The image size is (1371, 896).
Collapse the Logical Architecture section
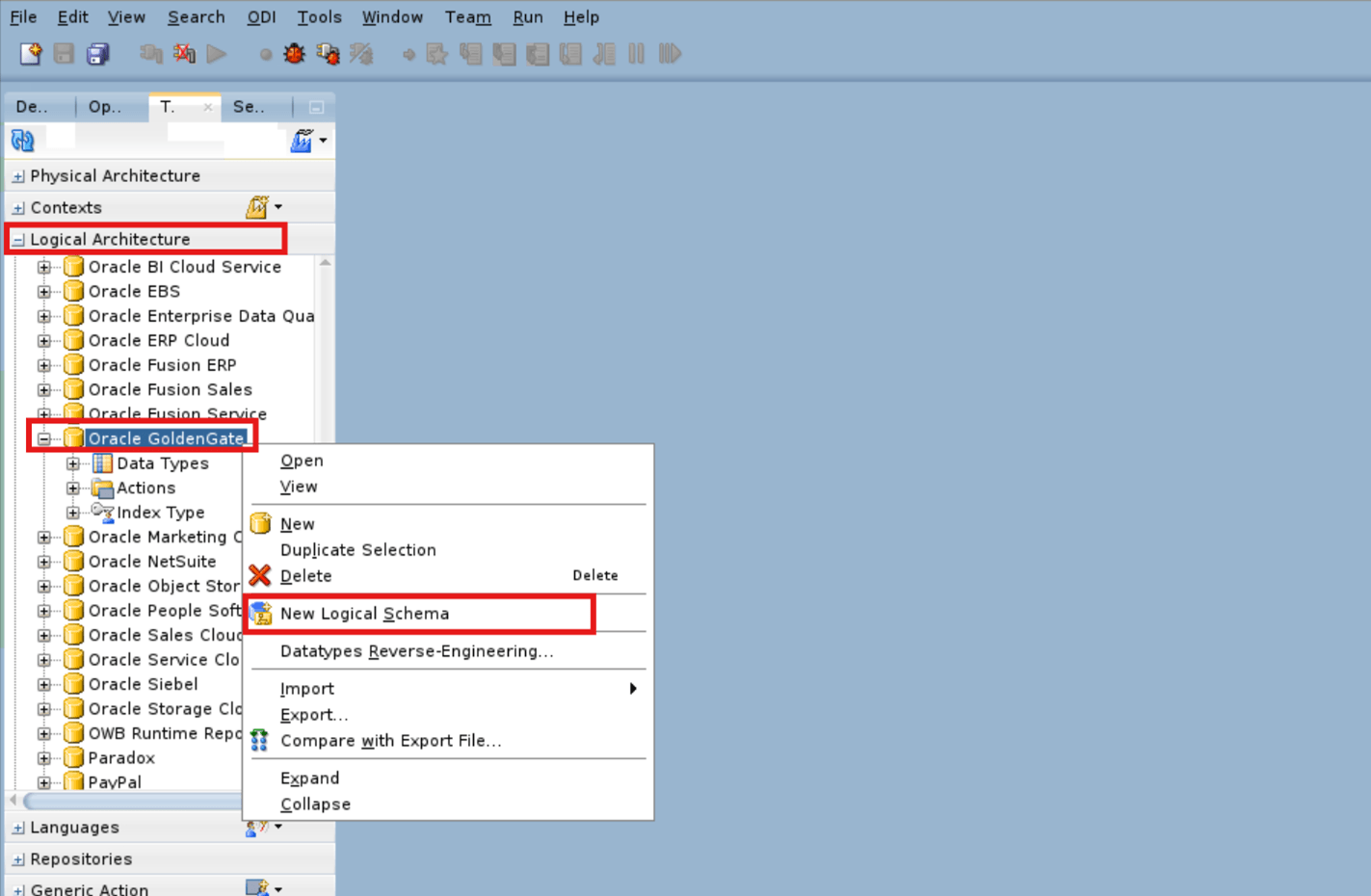(16, 238)
